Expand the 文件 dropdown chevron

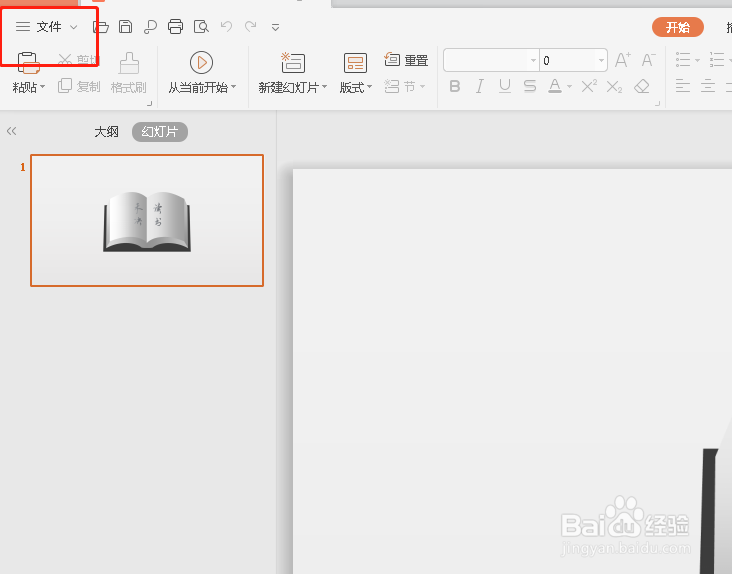click(x=73, y=27)
